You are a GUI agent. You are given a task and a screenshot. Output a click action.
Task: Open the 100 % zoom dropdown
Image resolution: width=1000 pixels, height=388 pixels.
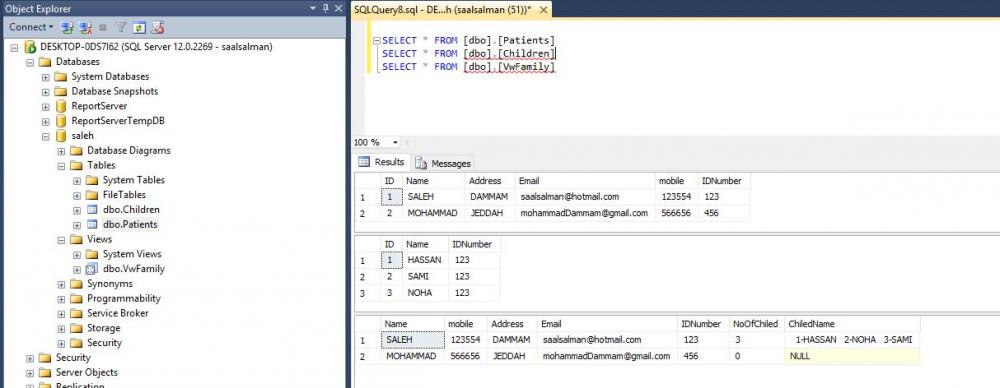tap(395, 142)
